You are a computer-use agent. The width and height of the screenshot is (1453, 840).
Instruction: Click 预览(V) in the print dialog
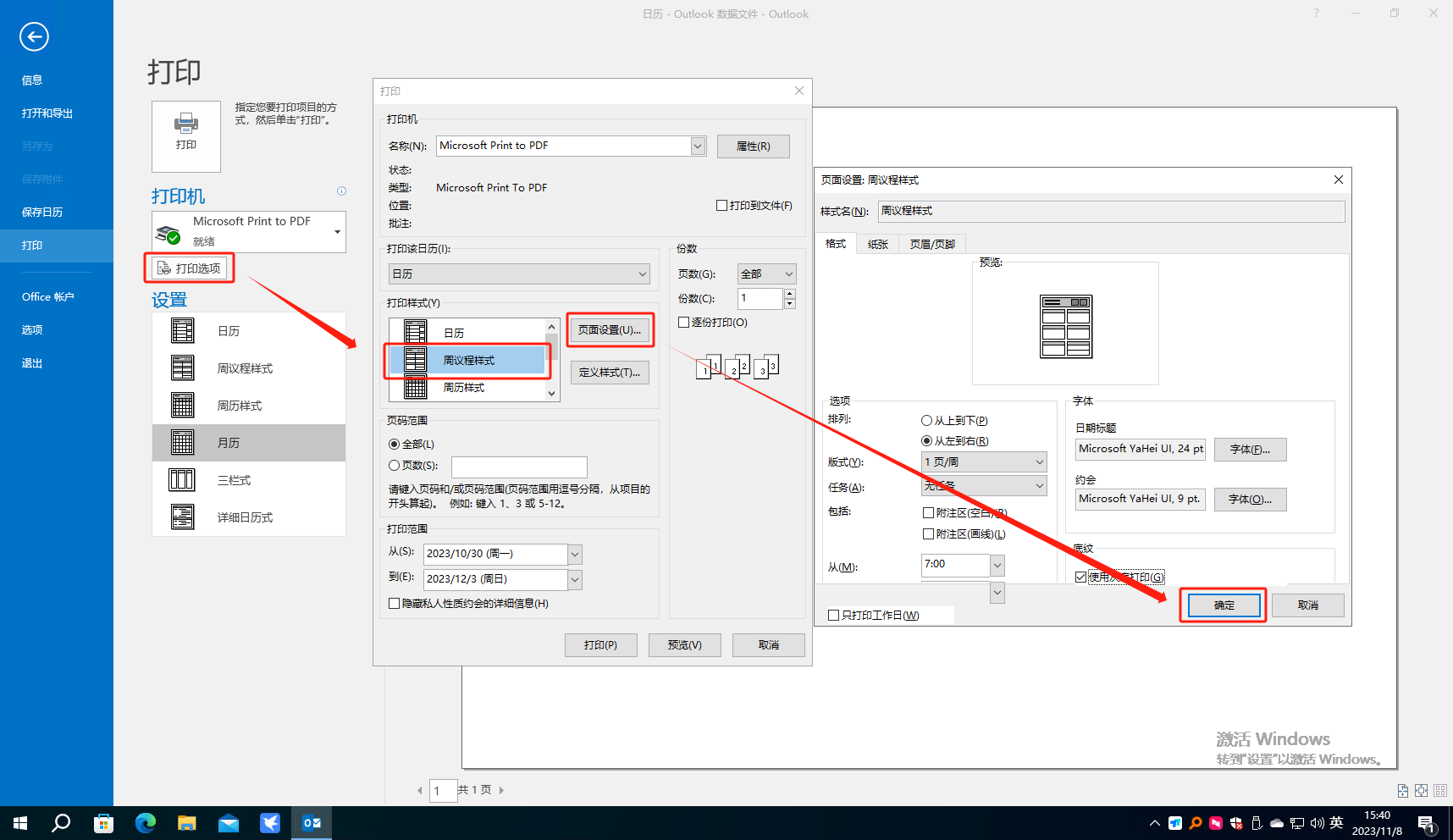tap(685, 645)
